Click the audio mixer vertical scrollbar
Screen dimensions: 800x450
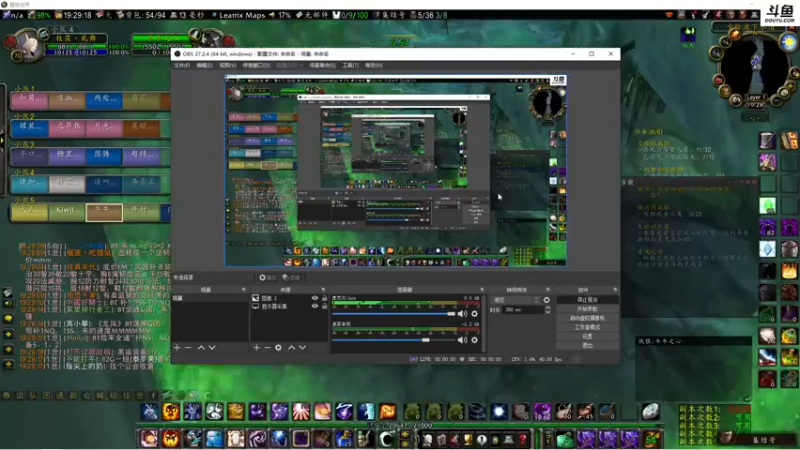[483, 323]
